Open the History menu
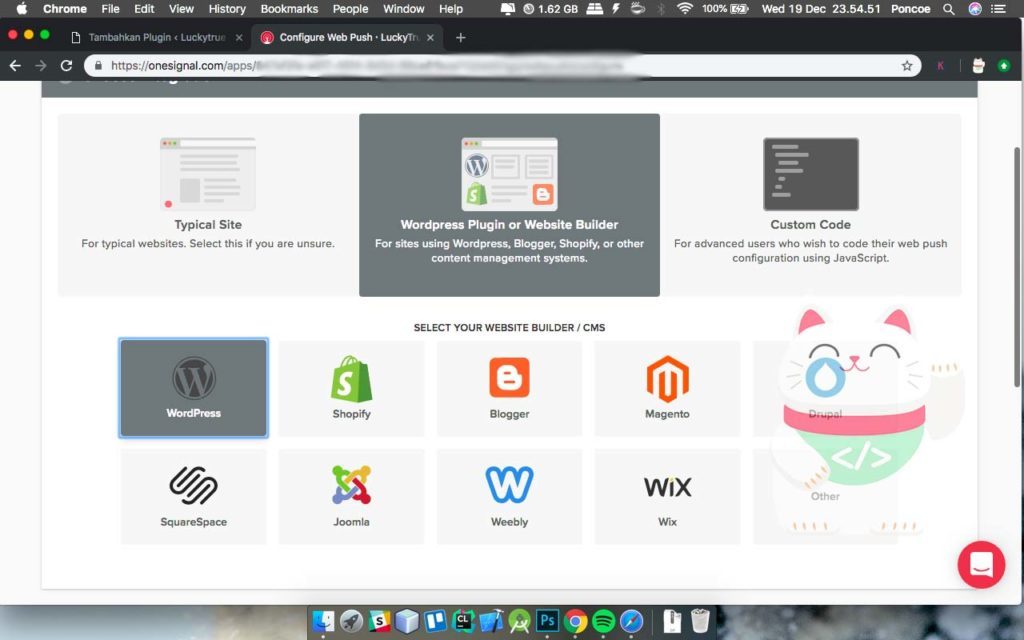The image size is (1024, 640). tap(227, 8)
